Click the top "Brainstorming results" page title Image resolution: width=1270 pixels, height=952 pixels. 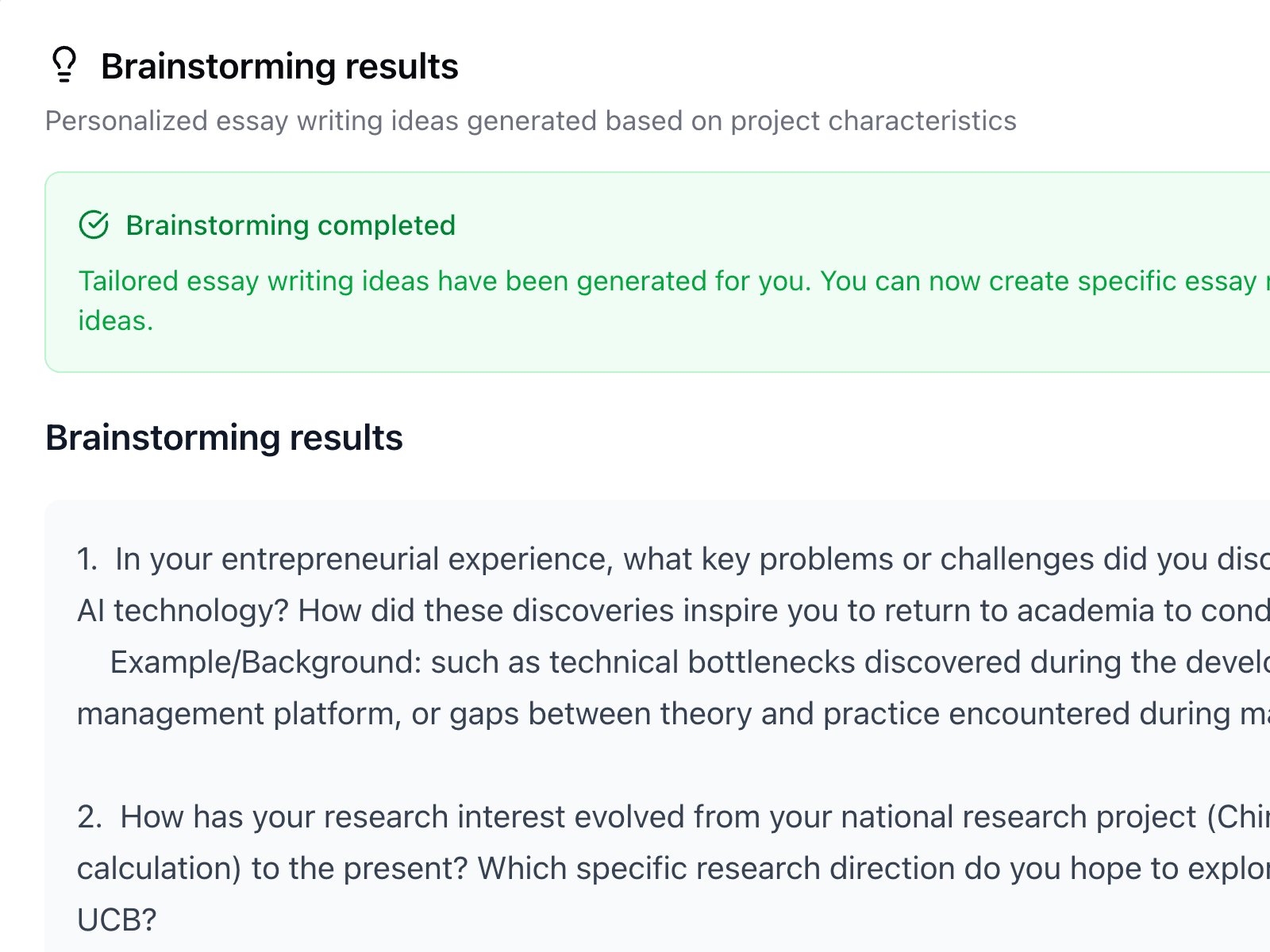[279, 67]
